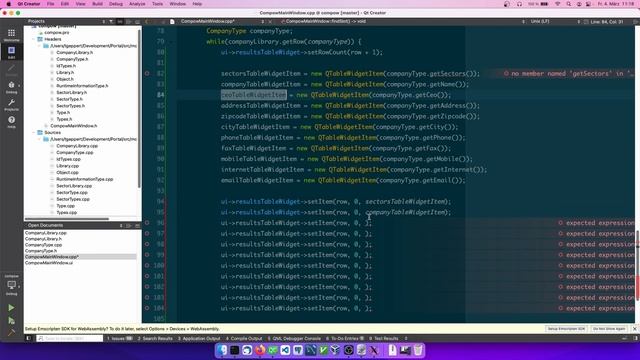Open the Debug mode
Viewport: 640px width, 360px height.
coord(11,87)
